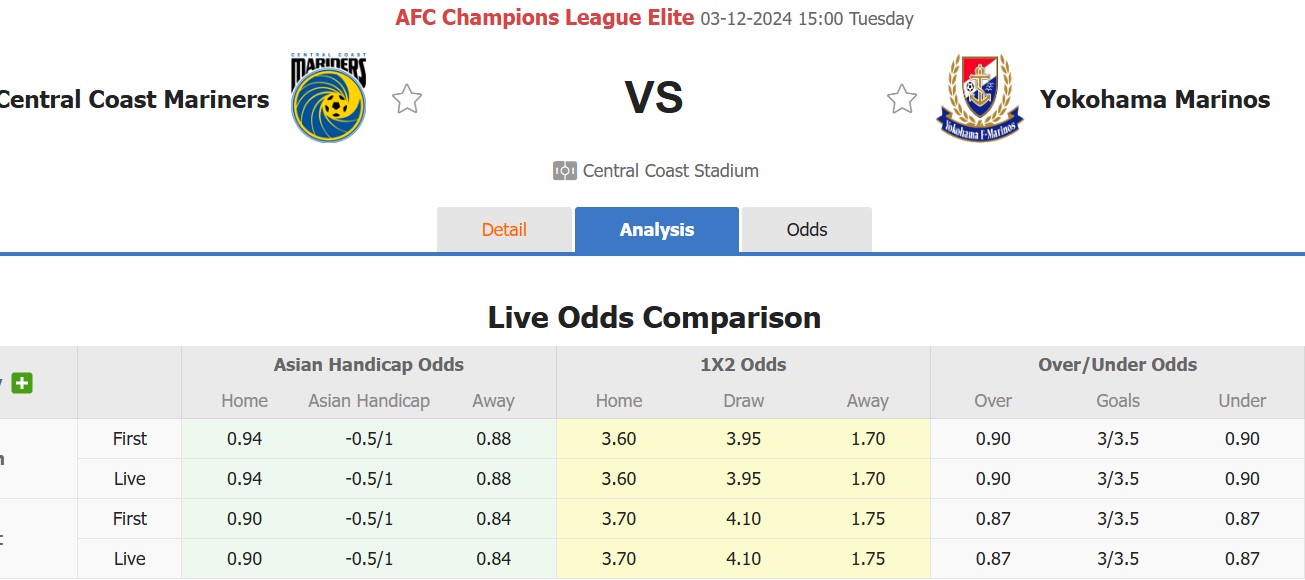Image resolution: width=1305 pixels, height=580 pixels.
Task: Switch to the Analysis tab
Action: [x=657, y=230]
